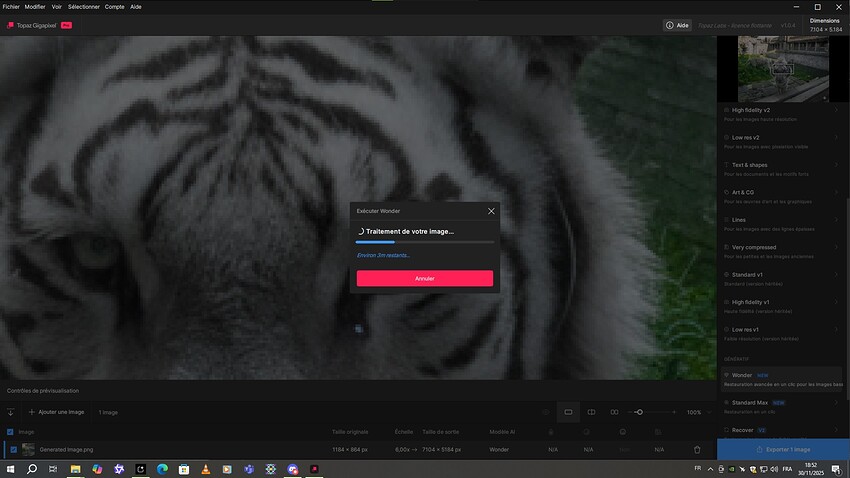Cancel processing with the Annuler button
This screenshot has width=850, height=478.
coord(424,279)
